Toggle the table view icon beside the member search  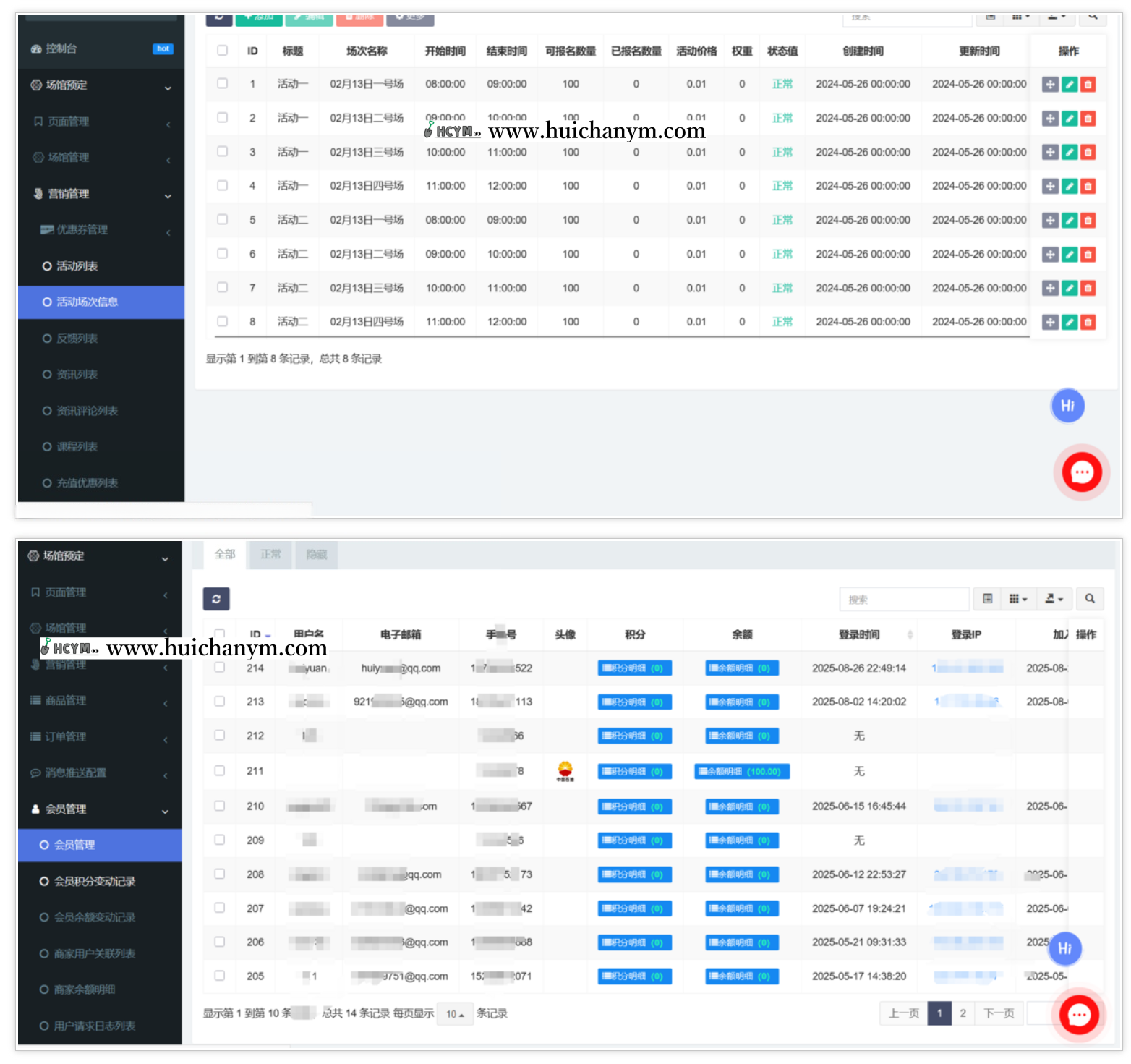(x=987, y=599)
